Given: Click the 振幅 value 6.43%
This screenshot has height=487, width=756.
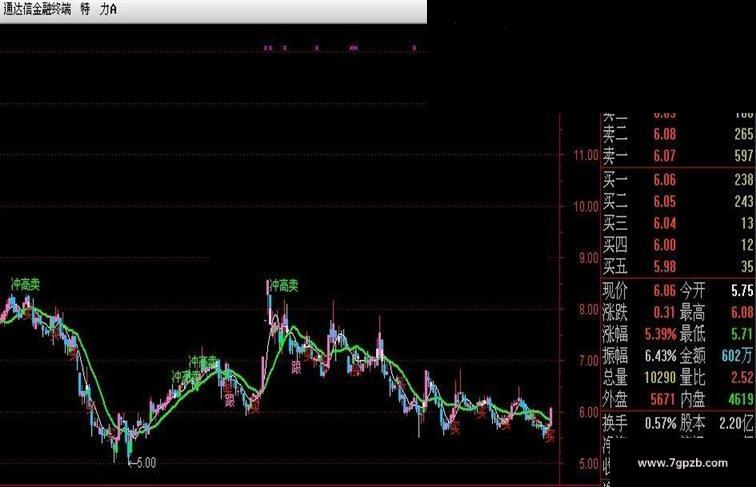Looking at the screenshot, I should click(661, 356).
